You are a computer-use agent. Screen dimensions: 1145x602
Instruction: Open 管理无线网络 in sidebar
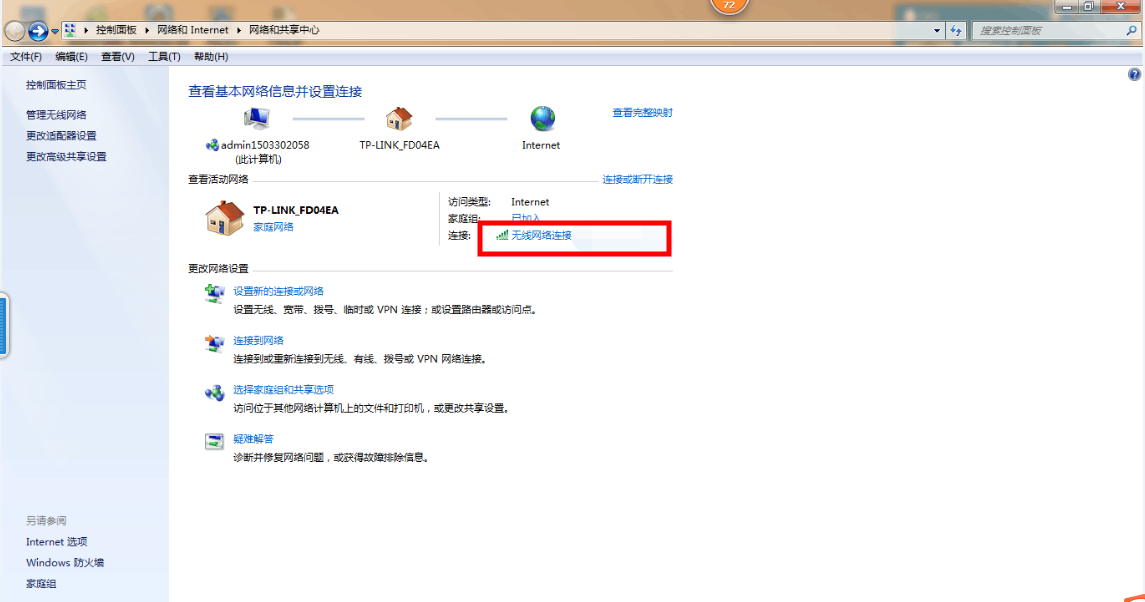[56, 115]
